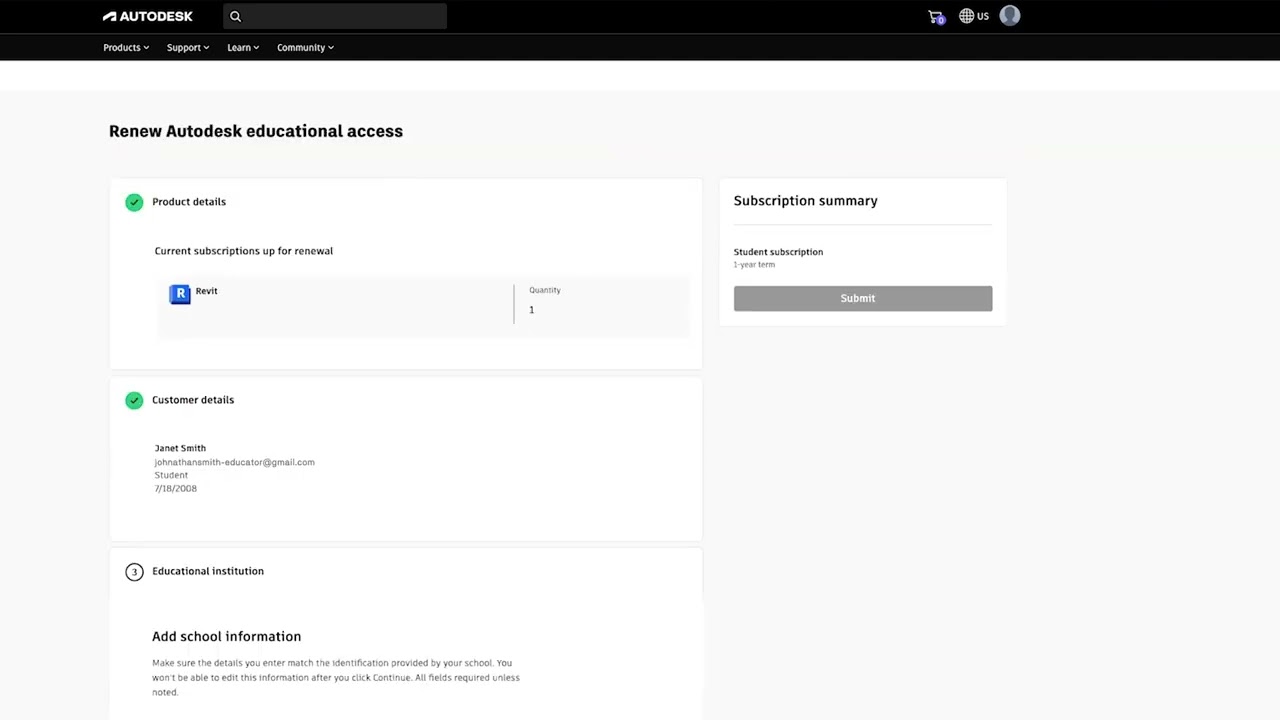Click the globe region icon
1280x720 pixels.
(966, 16)
